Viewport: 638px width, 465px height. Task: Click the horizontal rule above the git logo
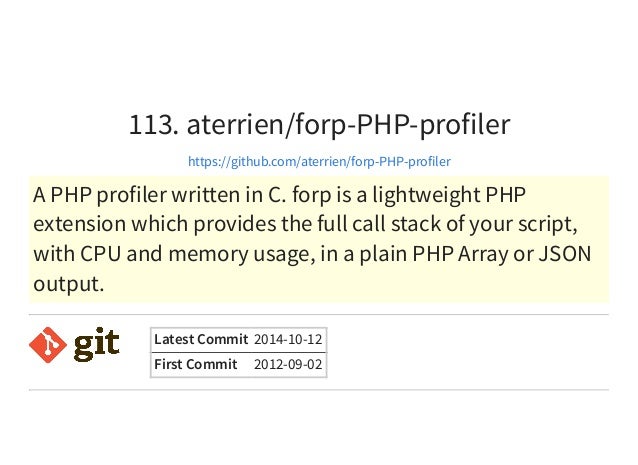pyautogui.click(x=319, y=314)
